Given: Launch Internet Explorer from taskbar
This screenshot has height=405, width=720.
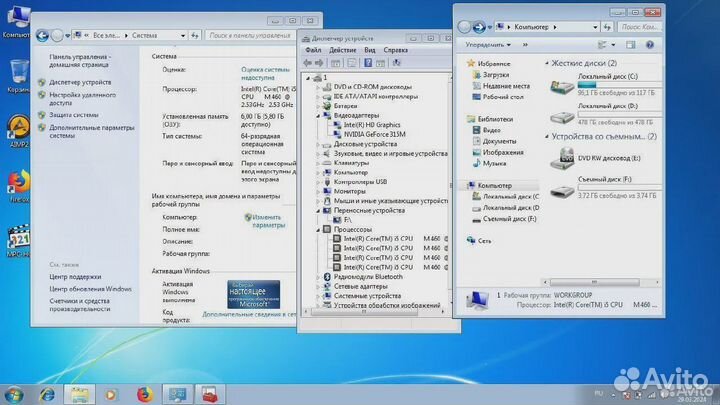Looking at the screenshot, I should [x=47, y=394].
